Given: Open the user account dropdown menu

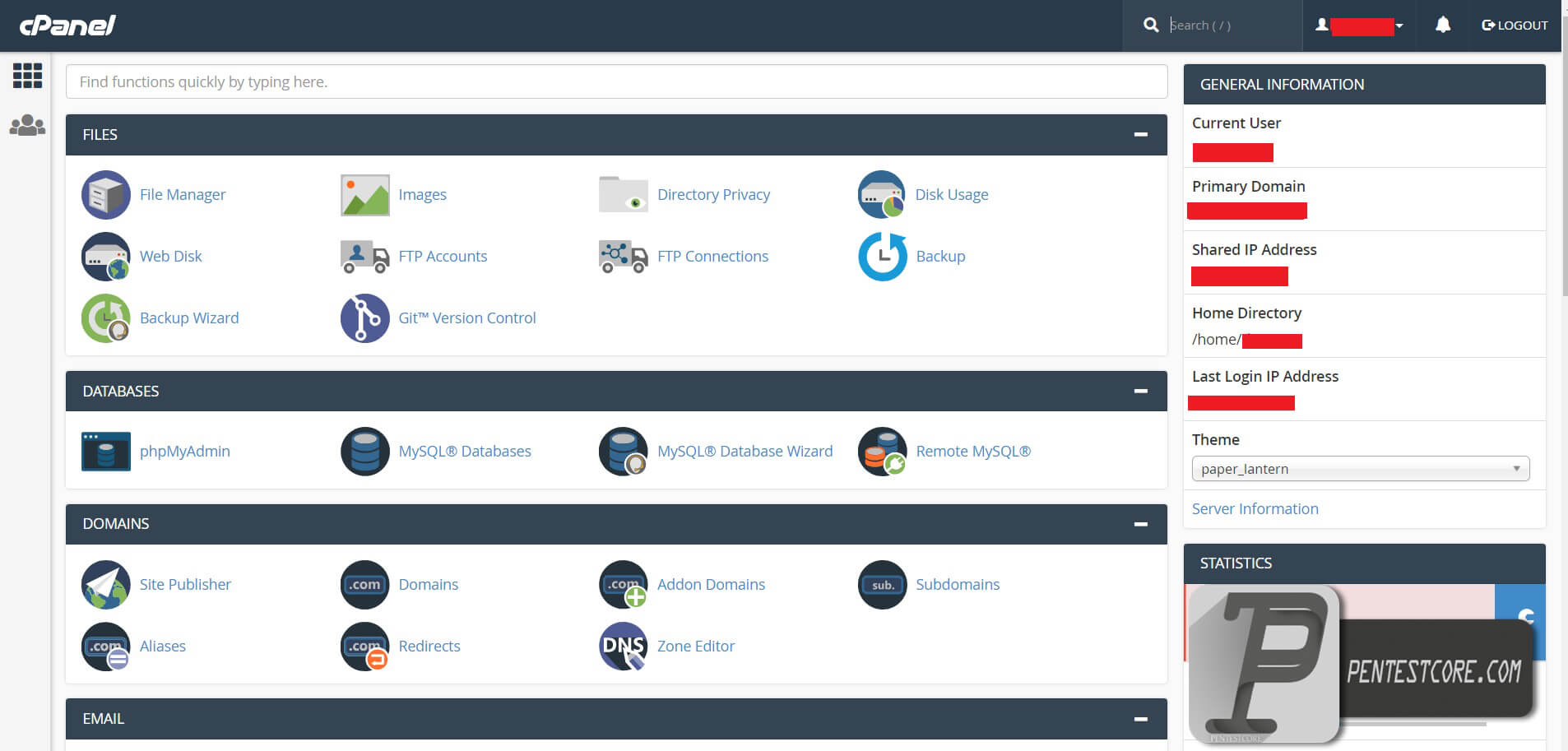Looking at the screenshot, I should [x=1359, y=25].
